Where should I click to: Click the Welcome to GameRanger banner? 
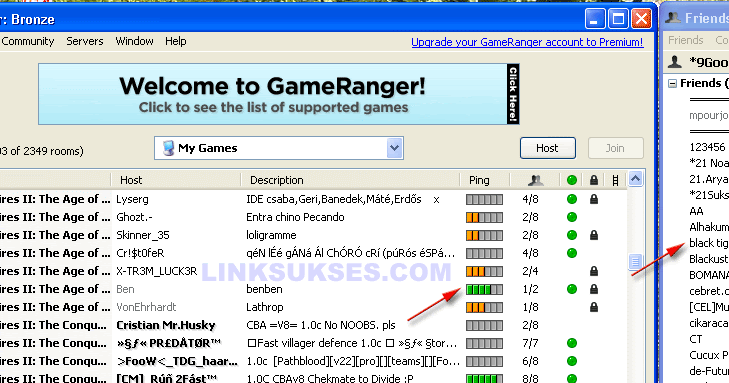pos(278,94)
